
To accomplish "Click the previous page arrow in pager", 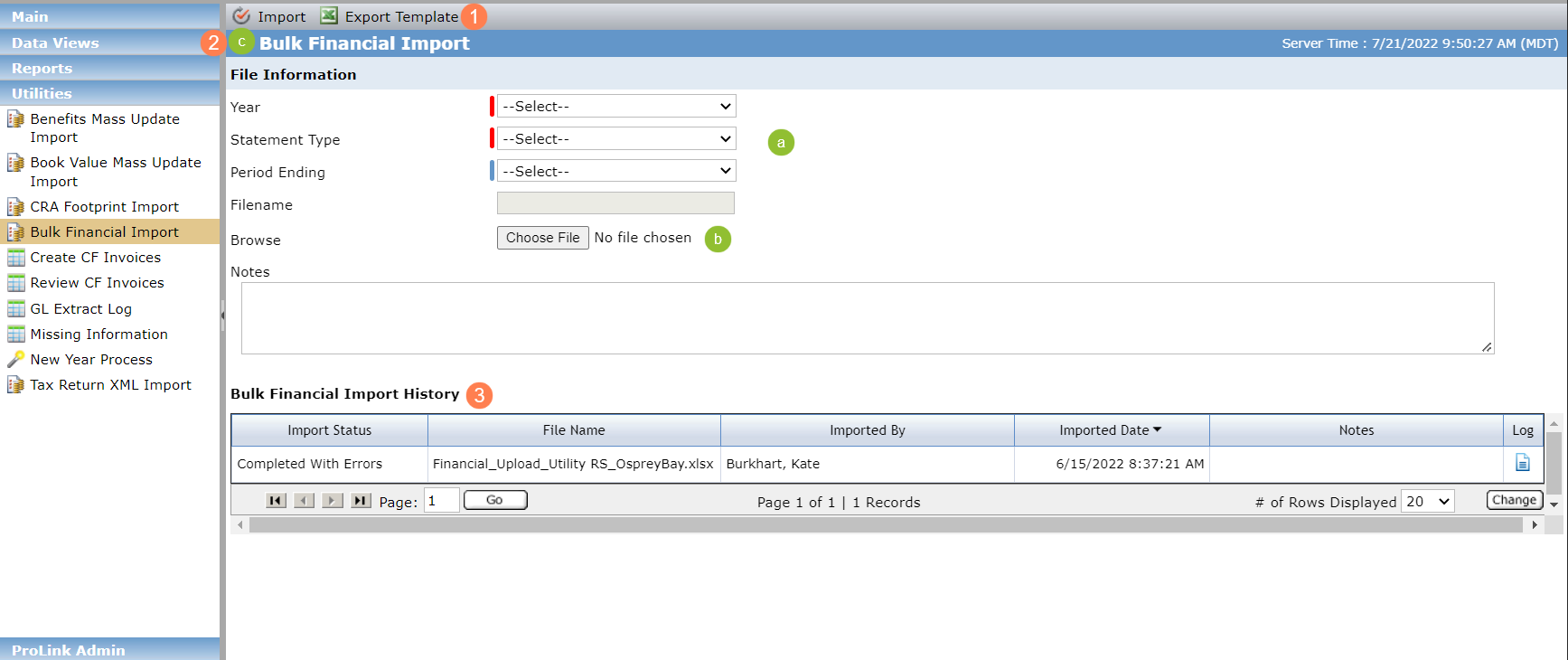I will (305, 501).
